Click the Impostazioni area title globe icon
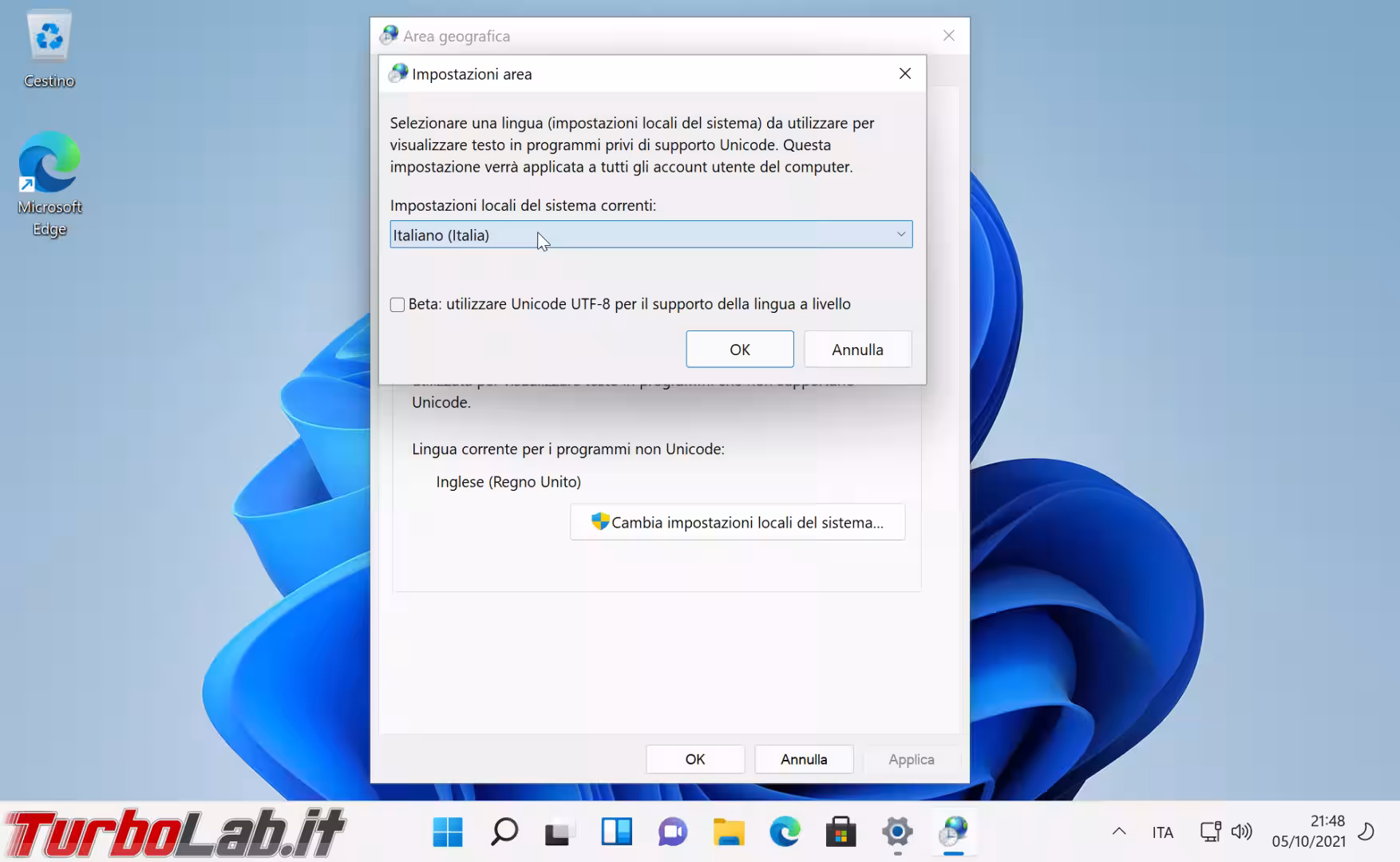 coord(397,73)
